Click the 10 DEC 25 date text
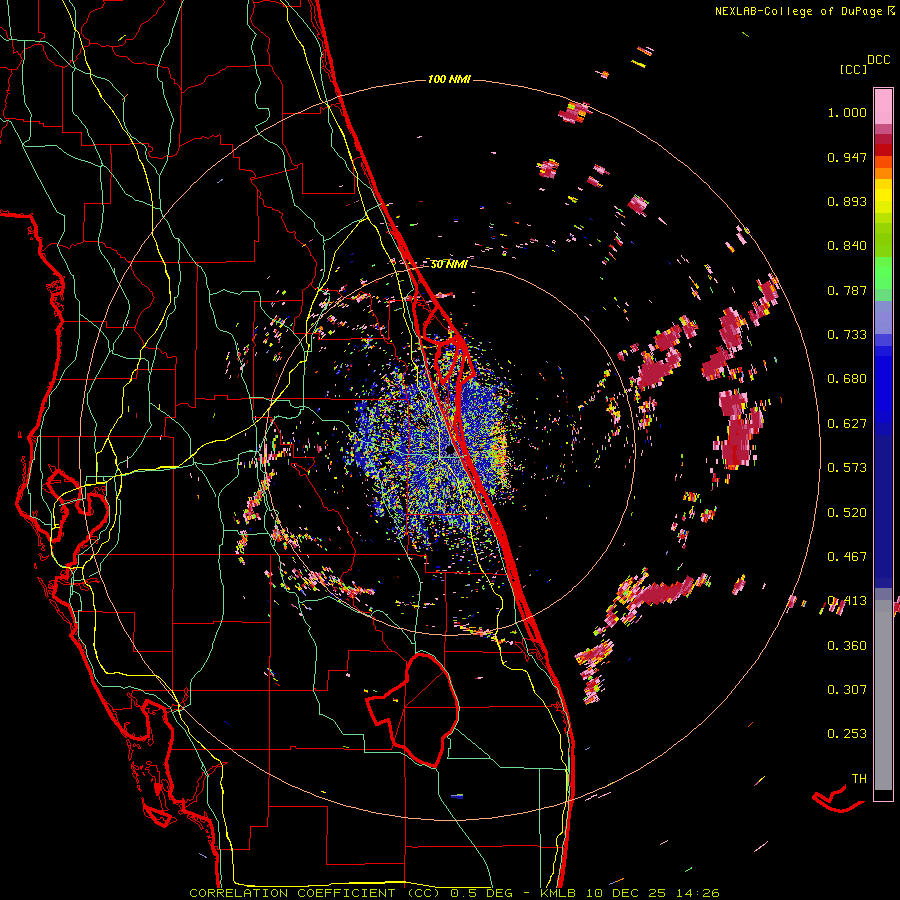Screen dimensions: 900x900 (626, 893)
